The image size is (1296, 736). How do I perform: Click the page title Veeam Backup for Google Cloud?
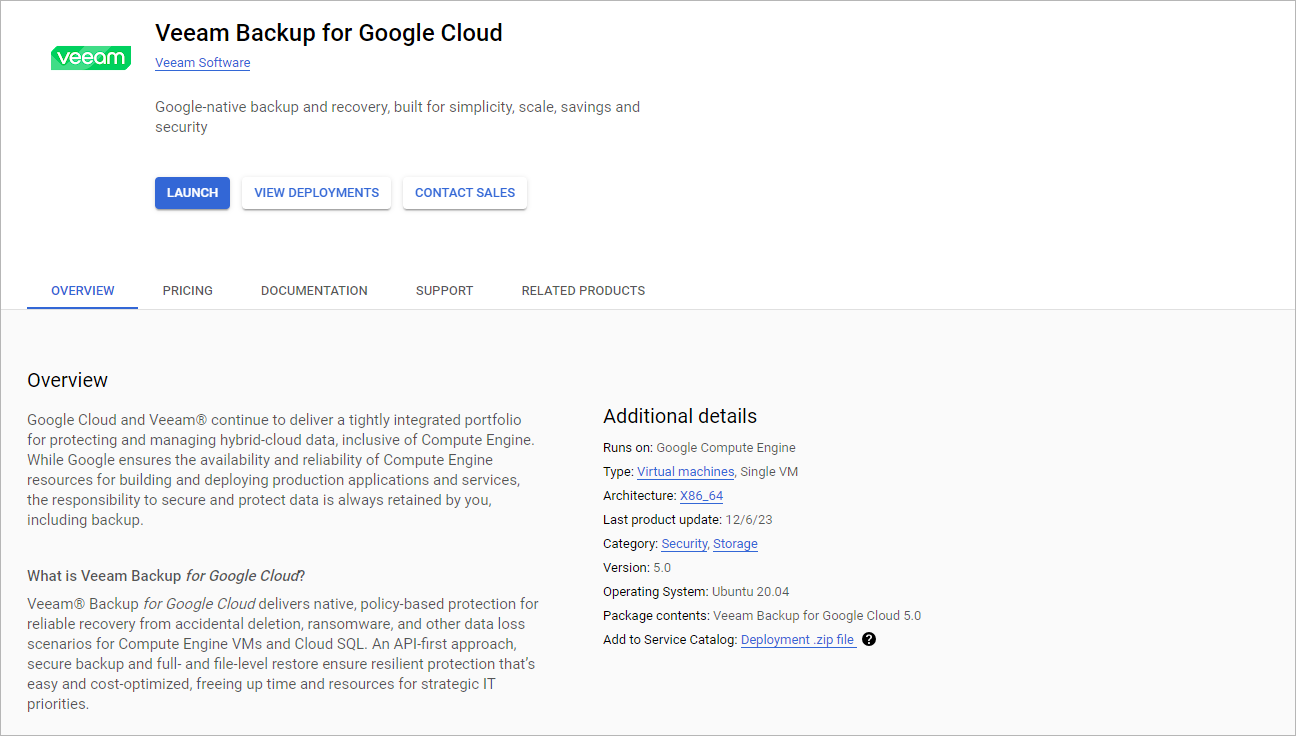[329, 33]
